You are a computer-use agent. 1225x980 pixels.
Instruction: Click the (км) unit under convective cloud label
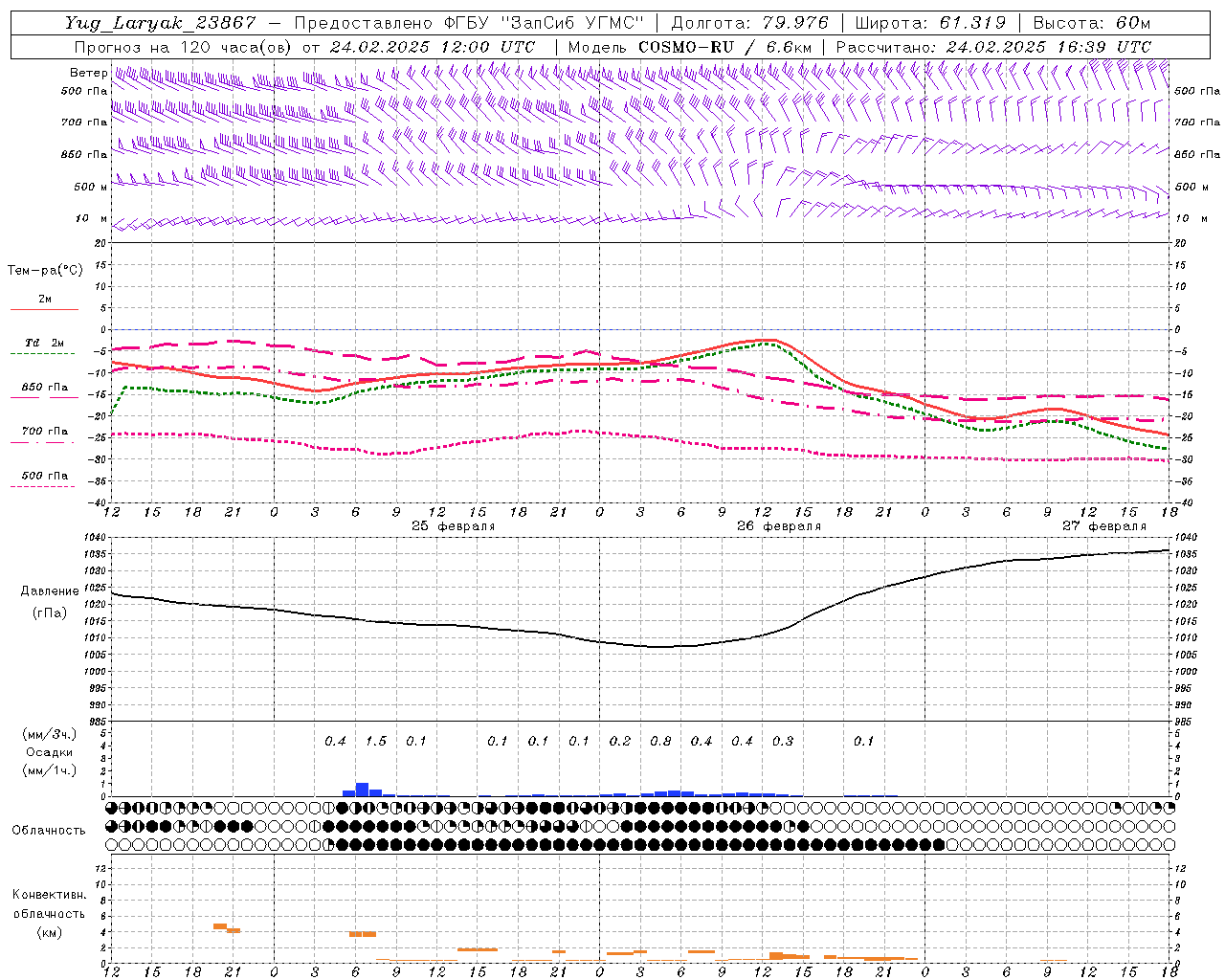[x=50, y=933]
